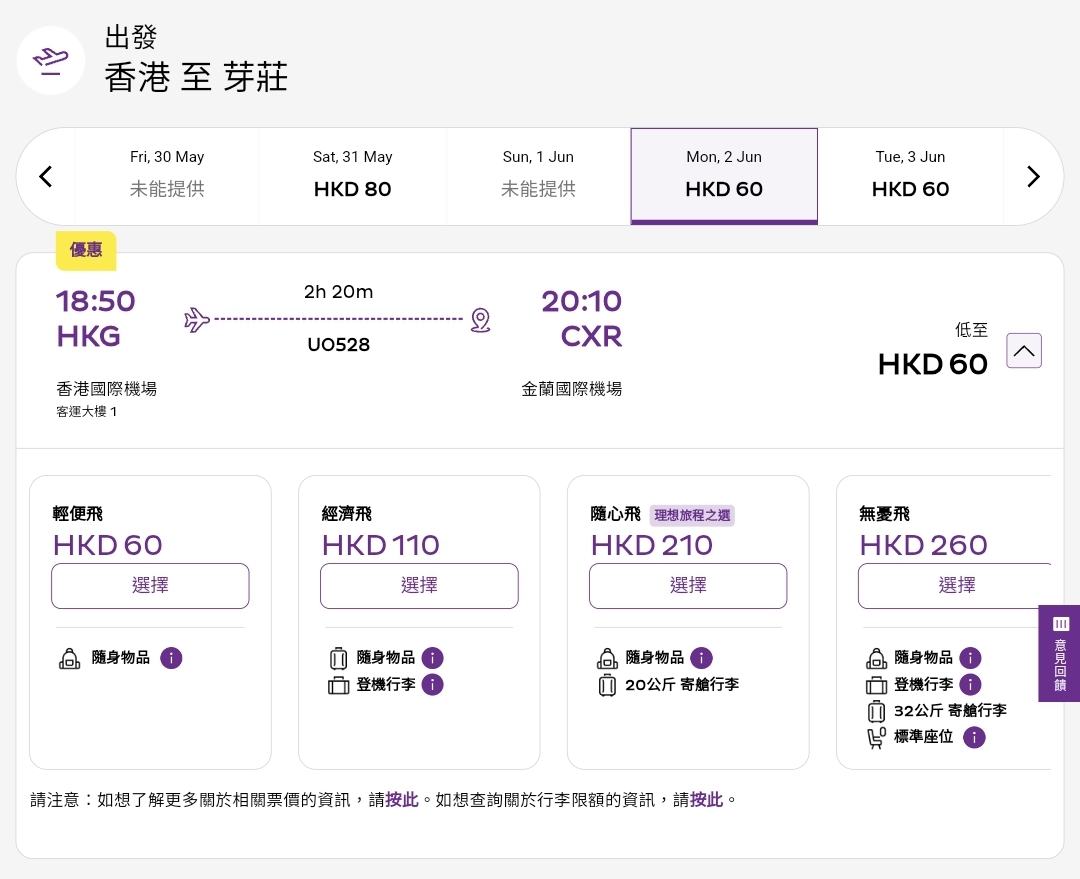Open the 隨身物品 info icon under 無憂飛
This screenshot has width=1080, height=879.
click(970, 658)
